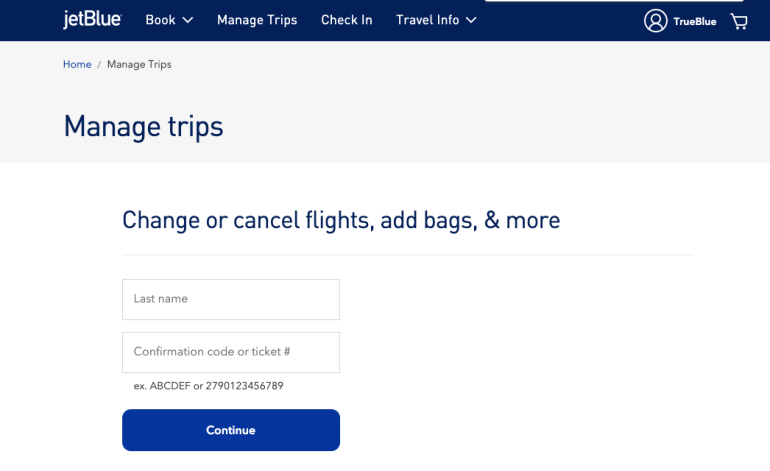Click the 'Manage trips' page heading
This screenshot has width=770, height=471.
(x=143, y=127)
